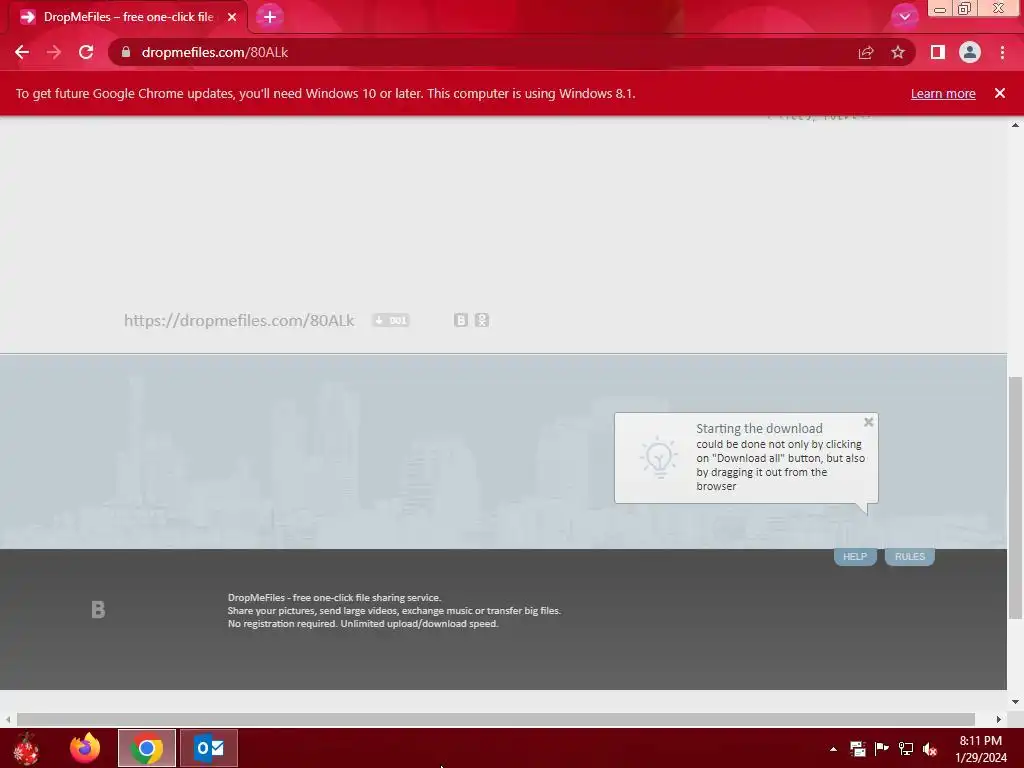The width and height of the screenshot is (1024, 768).
Task: Share via the VK 'B' icon
Action: [461, 320]
